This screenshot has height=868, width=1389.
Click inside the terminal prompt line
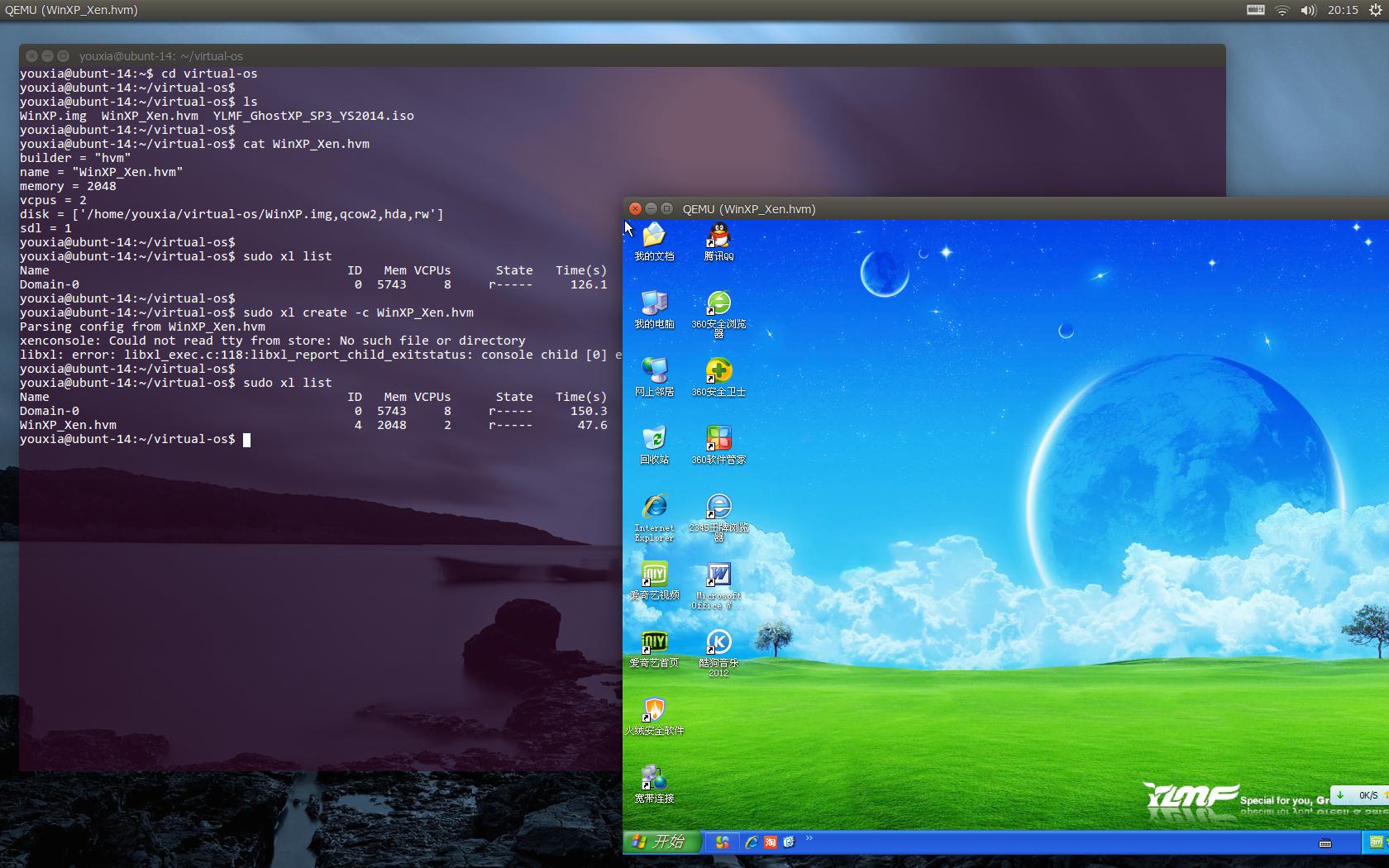click(x=248, y=439)
